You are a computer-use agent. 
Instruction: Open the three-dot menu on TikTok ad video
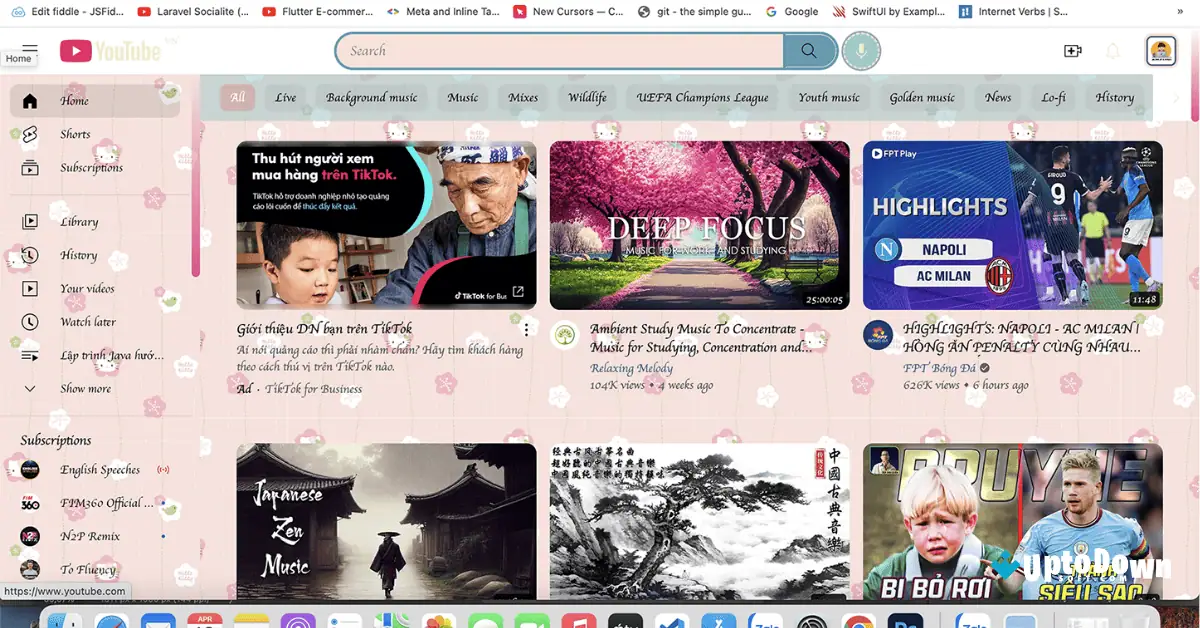(526, 329)
